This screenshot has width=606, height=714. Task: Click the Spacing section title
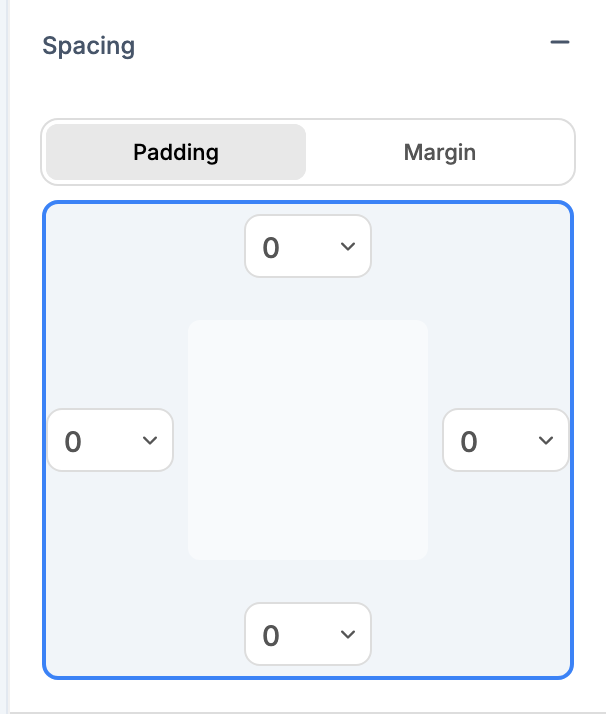click(89, 46)
